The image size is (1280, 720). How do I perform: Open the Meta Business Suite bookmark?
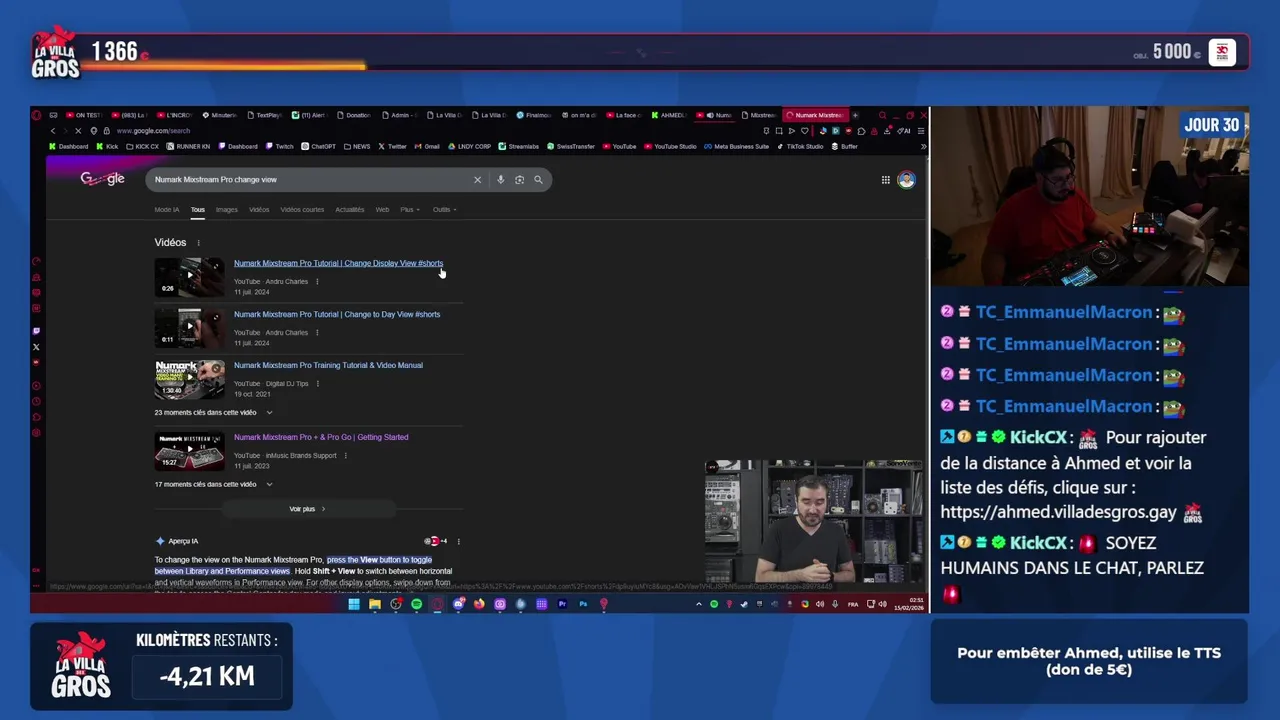pos(737,147)
